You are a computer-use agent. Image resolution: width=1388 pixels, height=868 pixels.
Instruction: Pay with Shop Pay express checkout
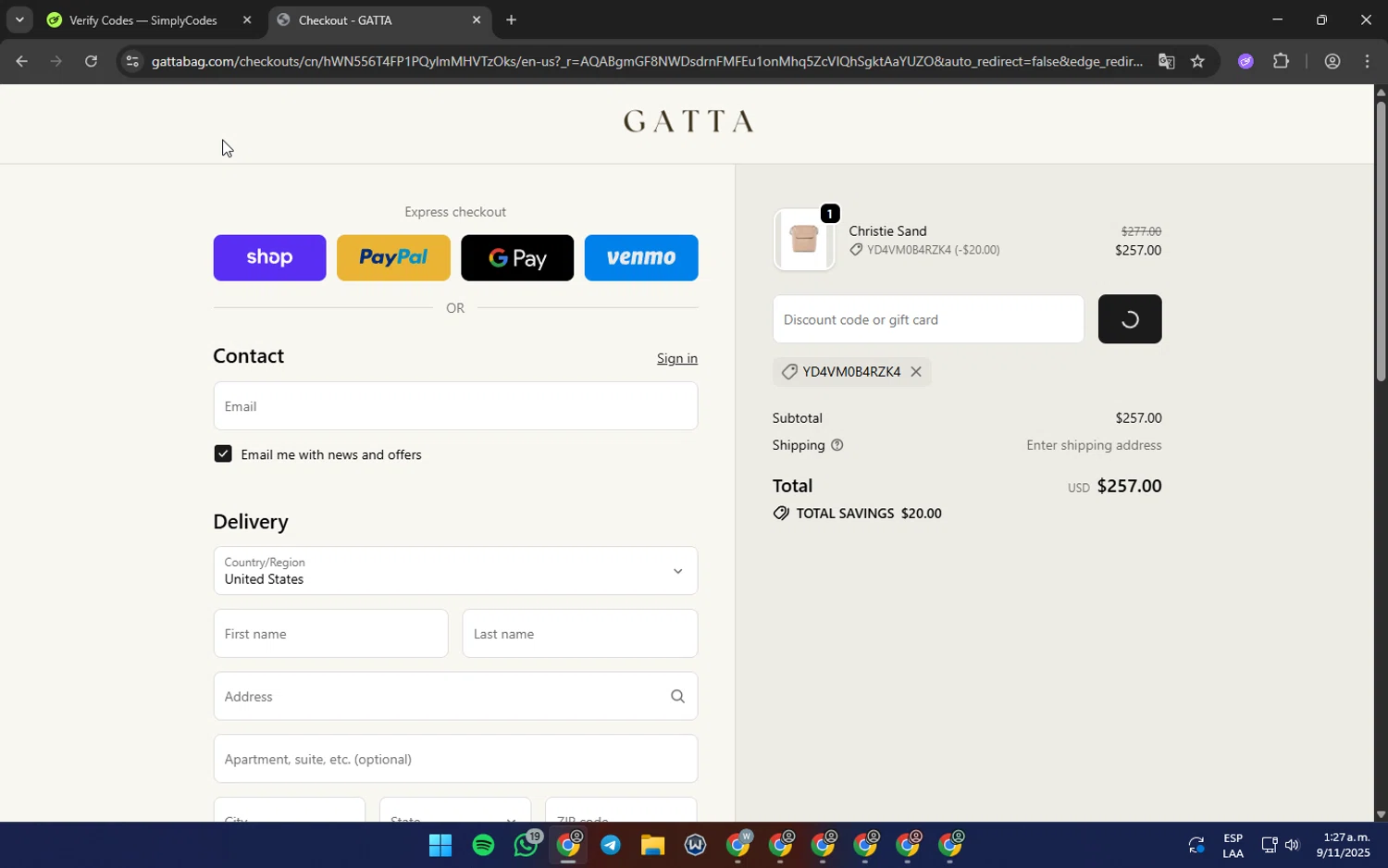(x=269, y=258)
